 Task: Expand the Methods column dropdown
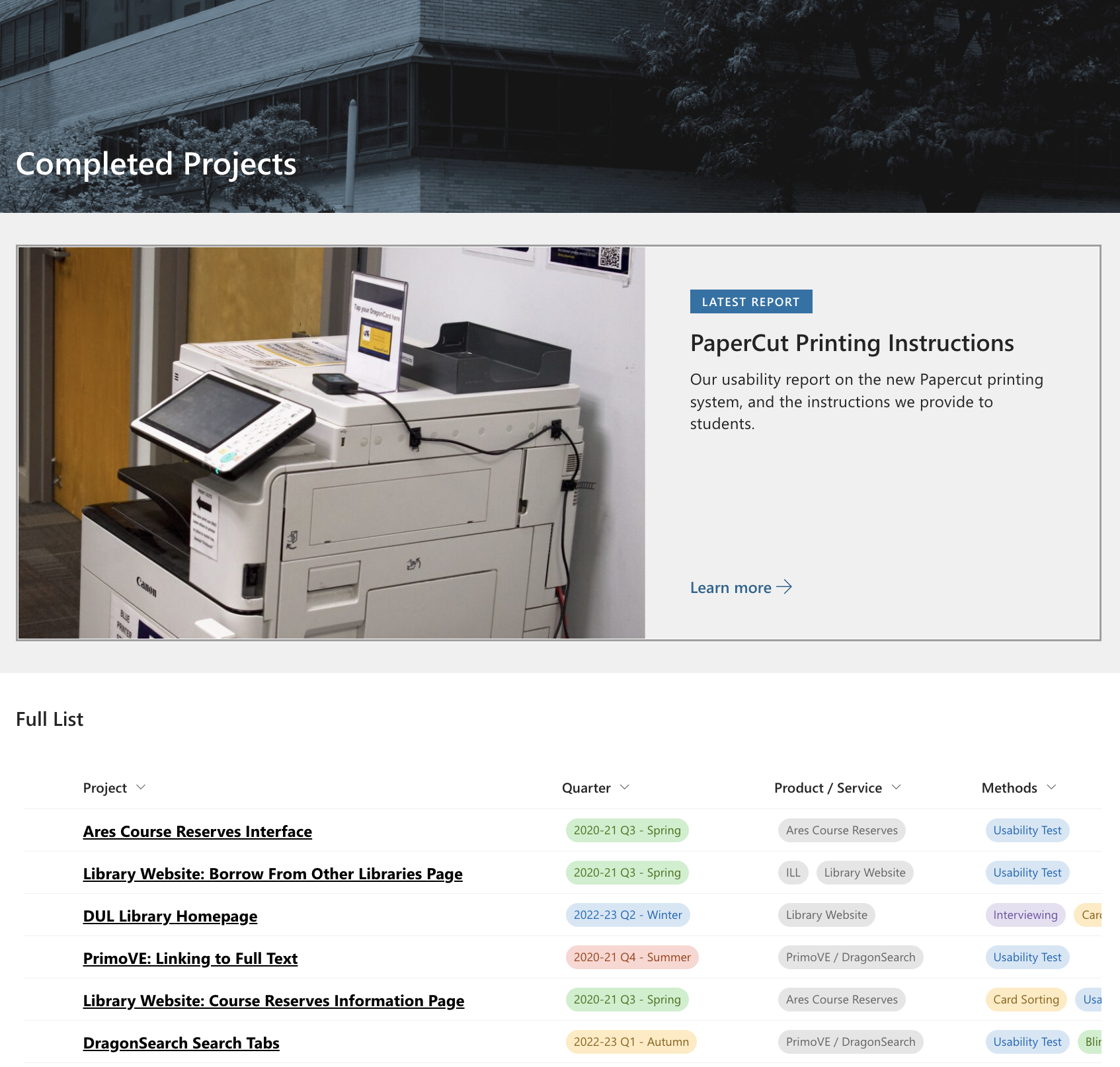click(1052, 787)
